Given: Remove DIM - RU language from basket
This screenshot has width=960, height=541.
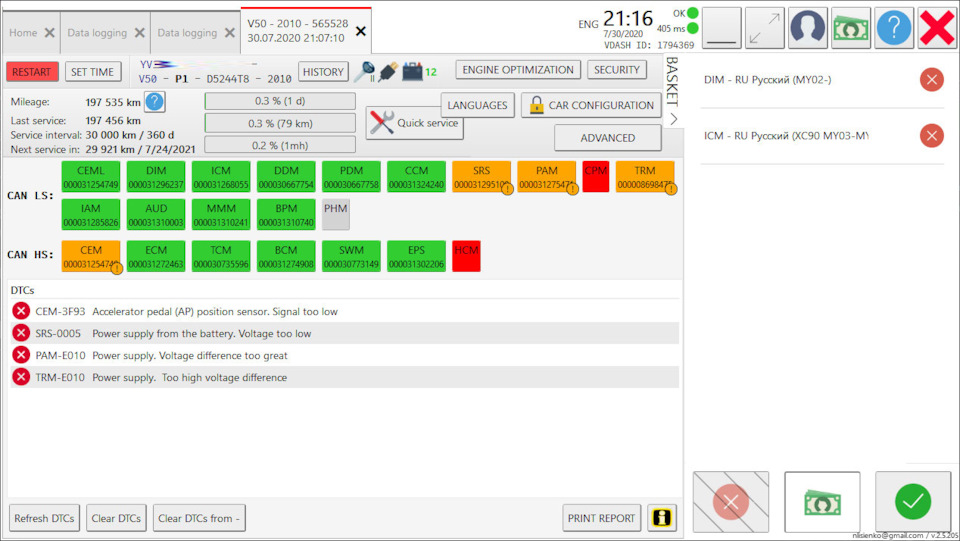Looking at the screenshot, I should pyautogui.click(x=931, y=80).
